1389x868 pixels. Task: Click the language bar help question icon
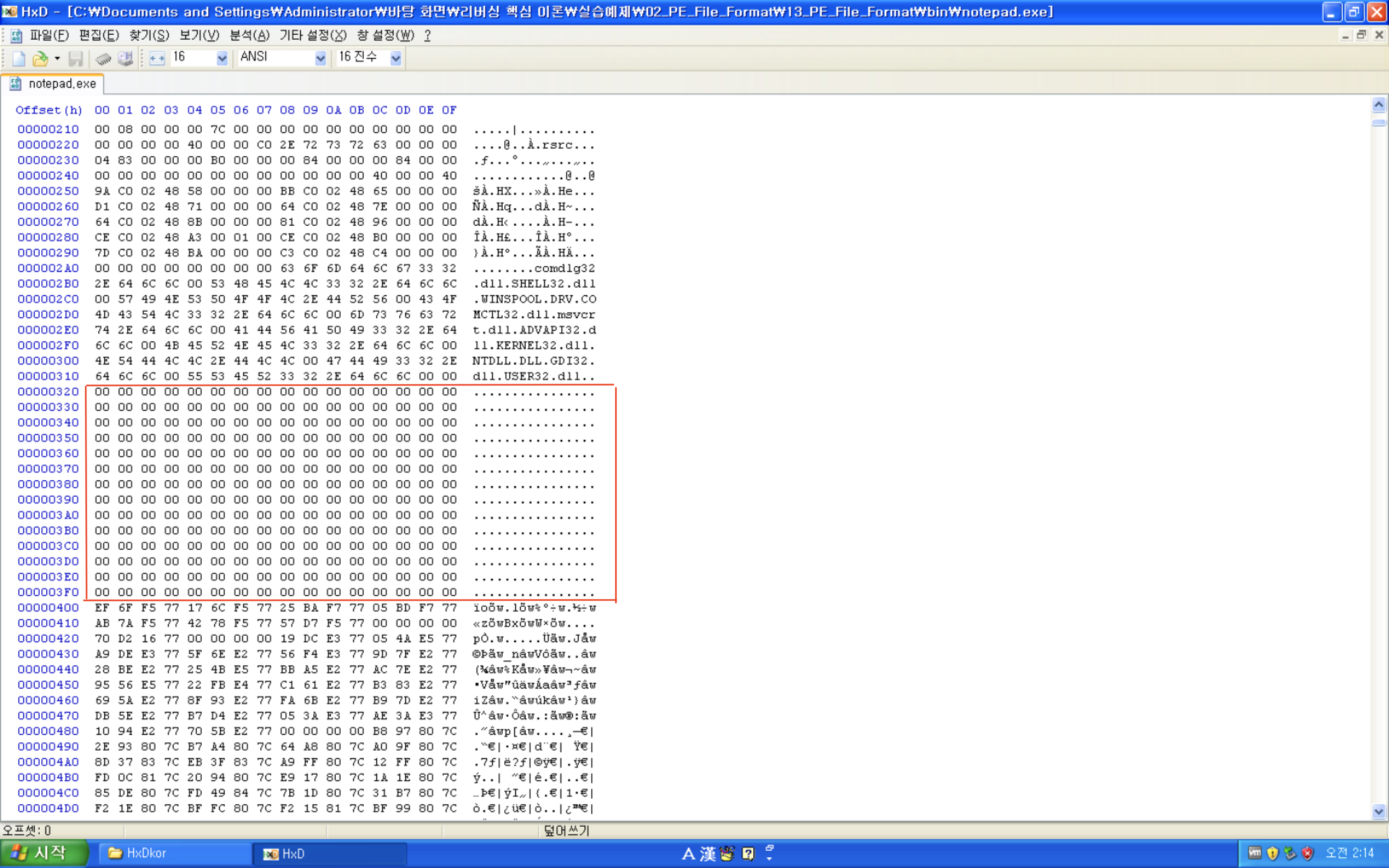[x=748, y=854]
